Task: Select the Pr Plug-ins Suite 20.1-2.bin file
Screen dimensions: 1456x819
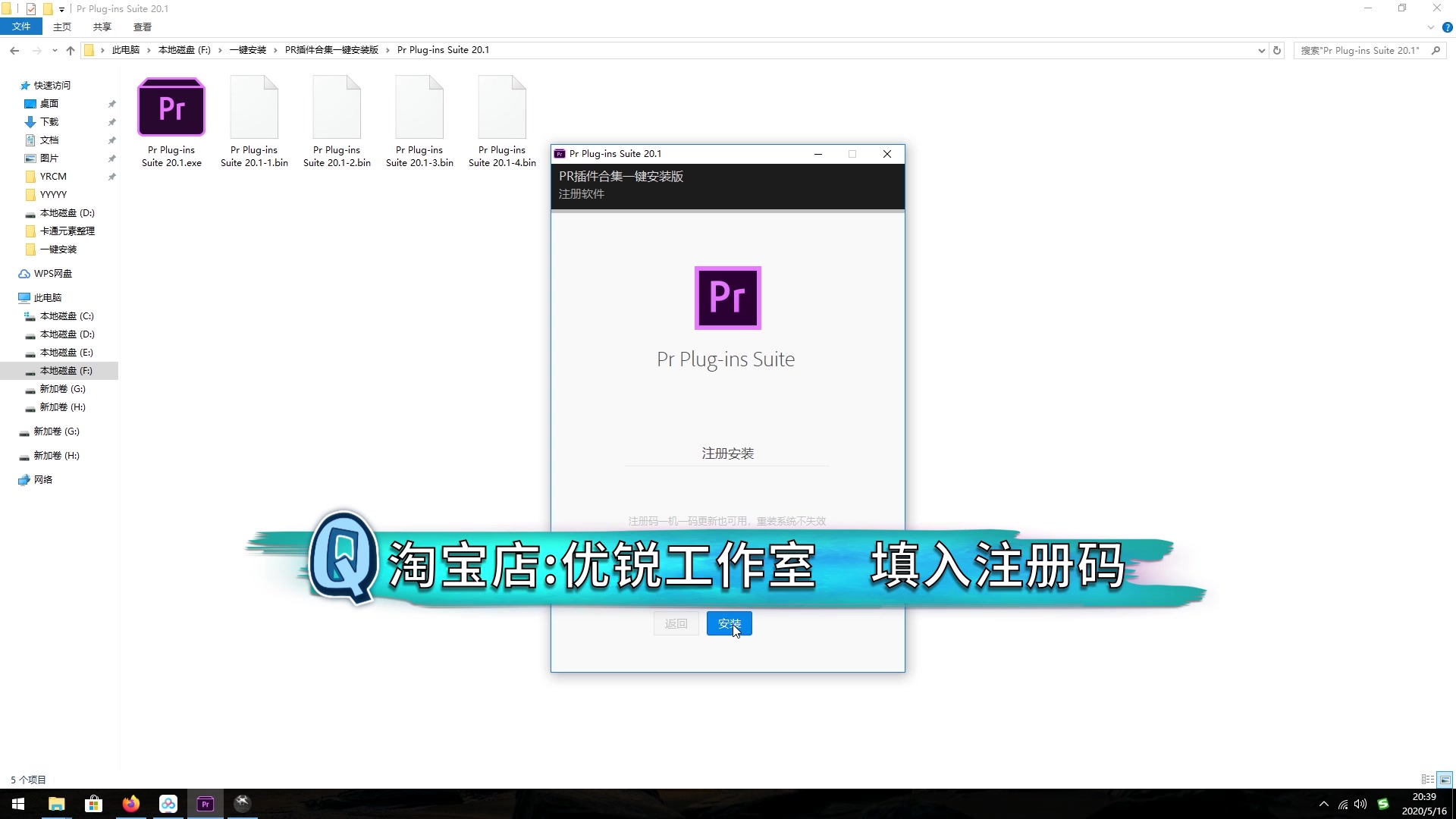Action: pyautogui.click(x=337, y=122)
